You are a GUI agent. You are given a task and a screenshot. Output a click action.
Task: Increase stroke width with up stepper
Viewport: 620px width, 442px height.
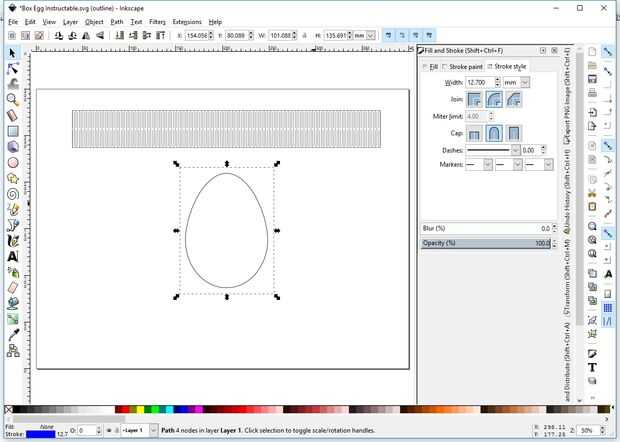(x=497, y=80)
